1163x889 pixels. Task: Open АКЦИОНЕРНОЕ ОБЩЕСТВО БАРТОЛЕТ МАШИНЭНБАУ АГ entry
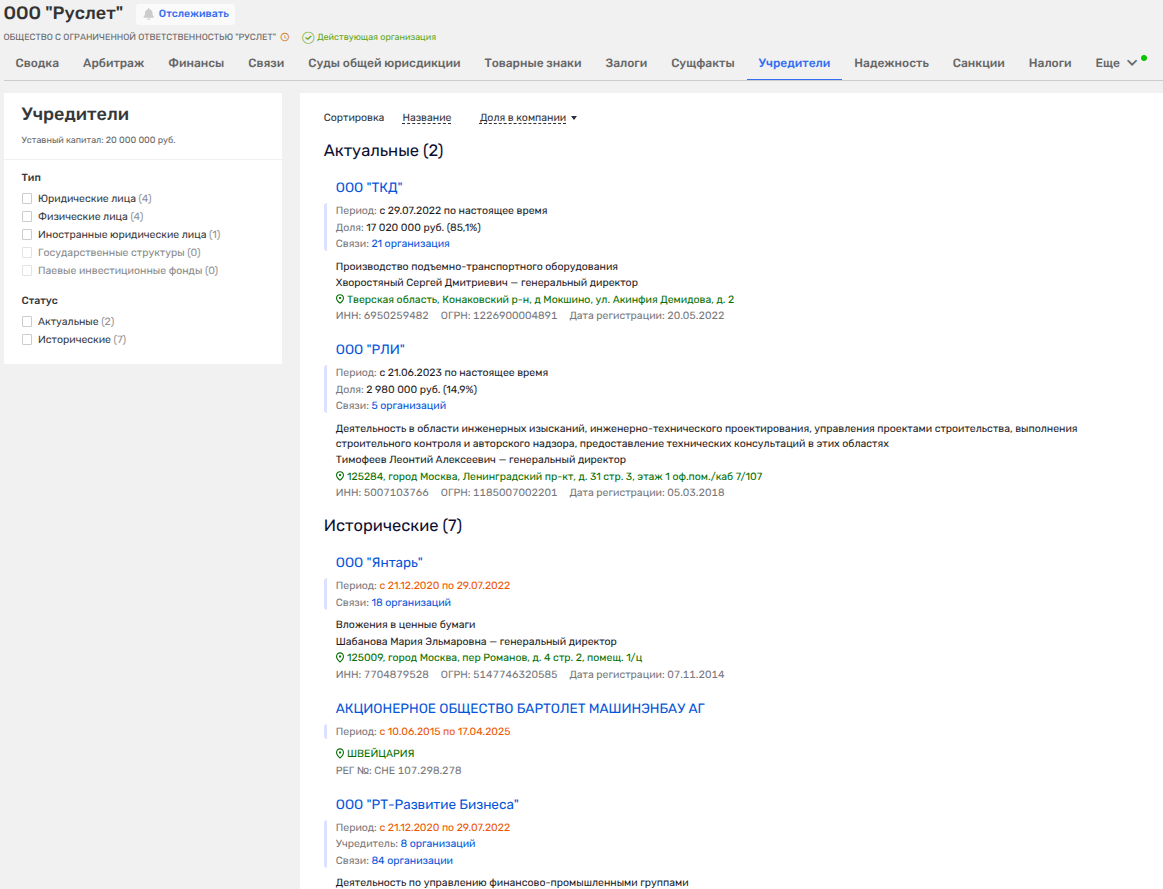tap(520, 708)
